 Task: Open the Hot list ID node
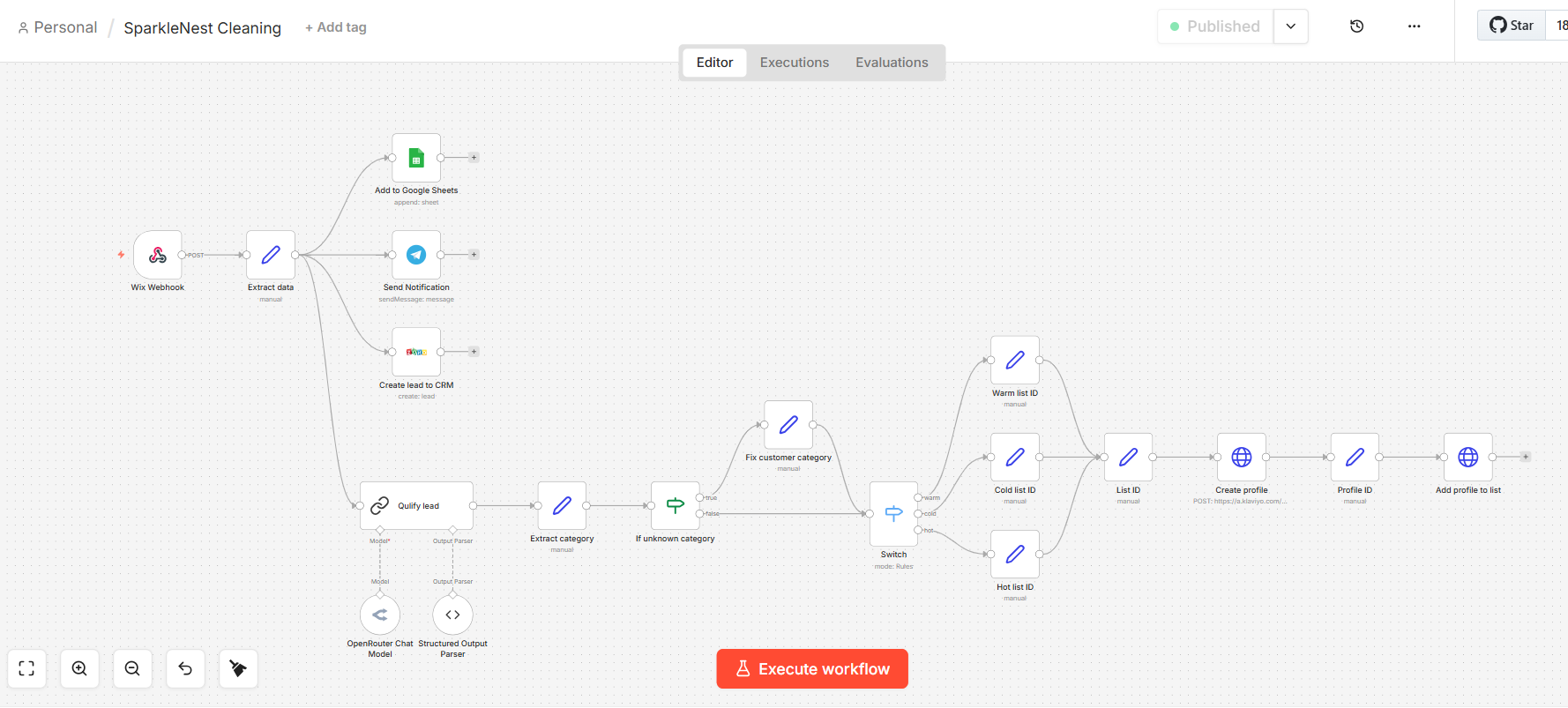[x=1015, y=555]
